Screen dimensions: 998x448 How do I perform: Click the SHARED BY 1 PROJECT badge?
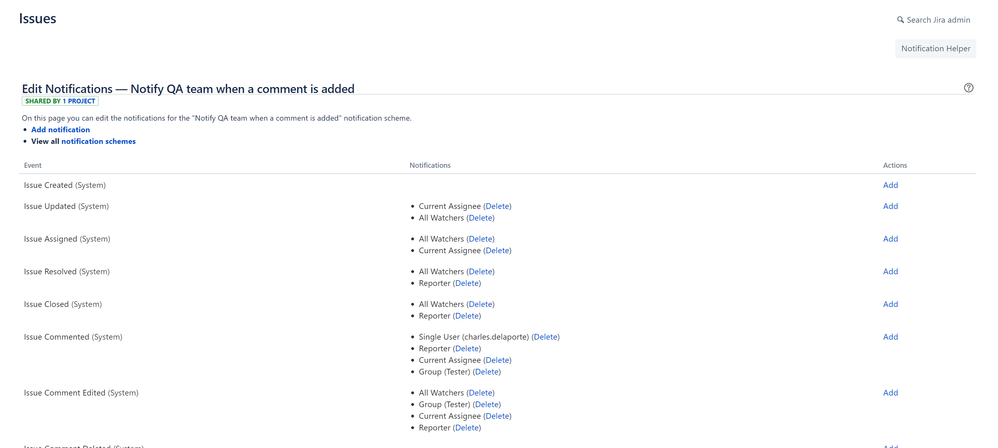60,101
